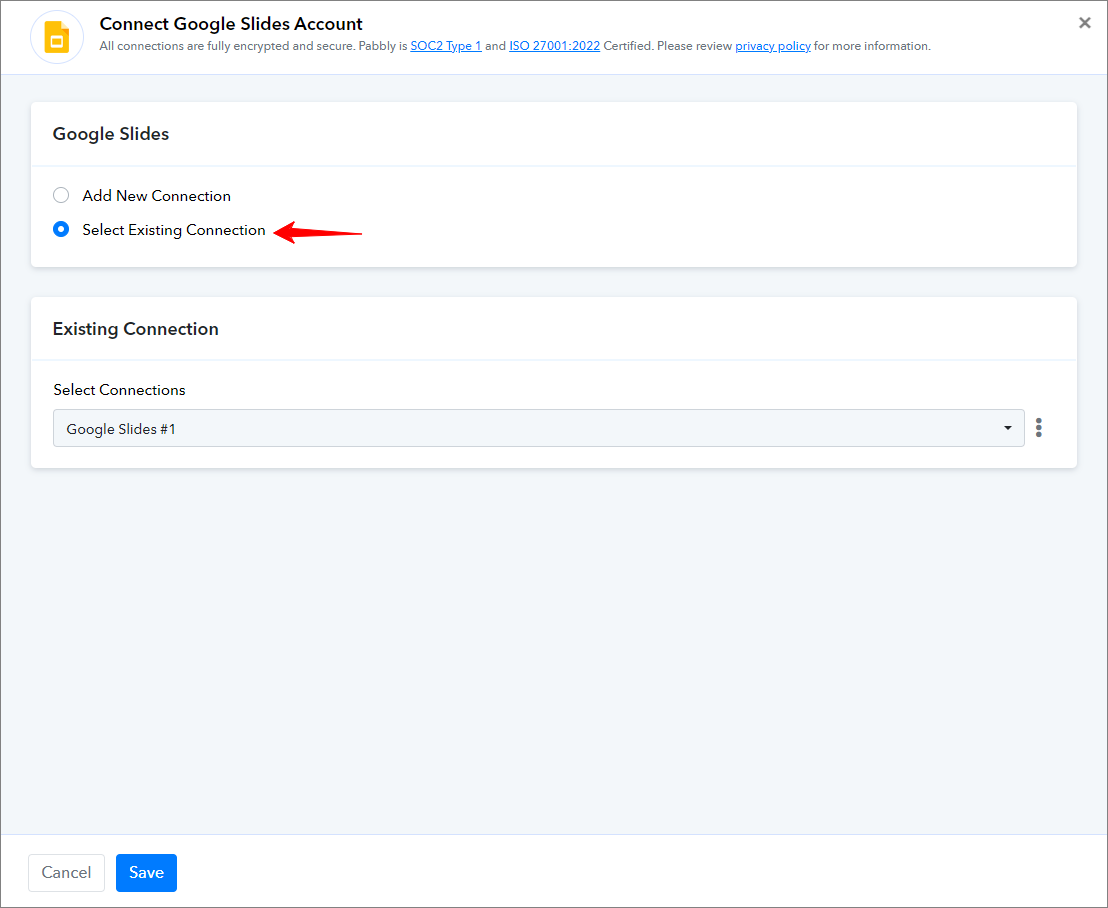The width and height of the screenshot is (1108, 908).
Task: Click the Save button
Action: pos(146,873)
